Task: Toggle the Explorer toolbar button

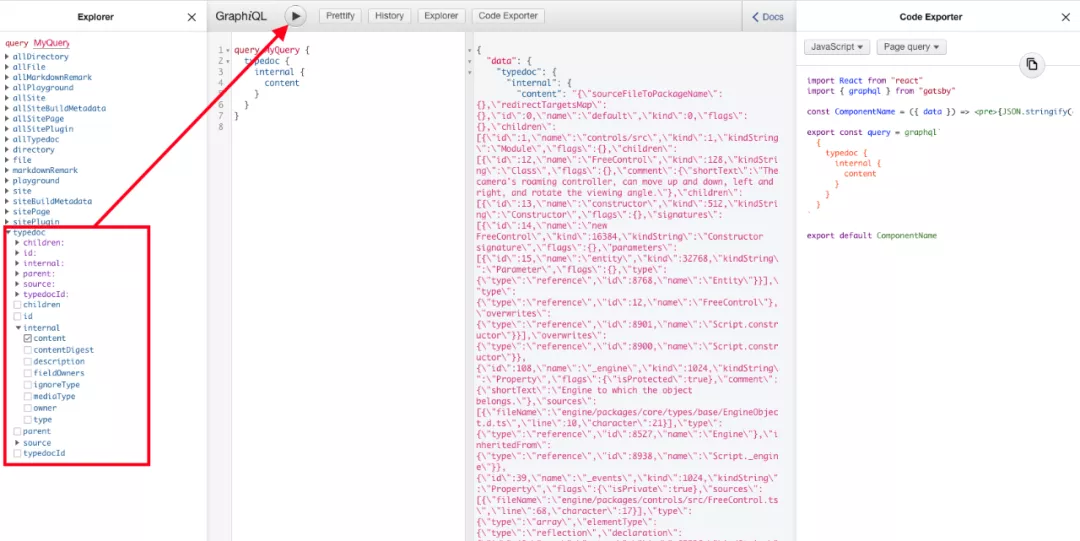Action: click(x=442, y=16)
